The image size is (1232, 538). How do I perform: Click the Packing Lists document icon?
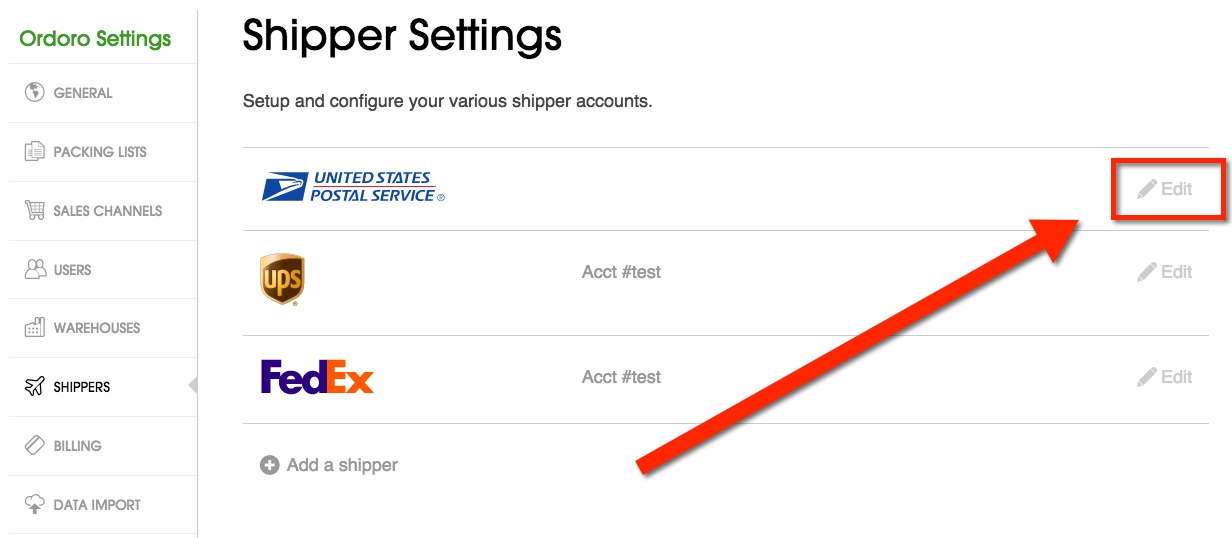click(x=35, y=152)
